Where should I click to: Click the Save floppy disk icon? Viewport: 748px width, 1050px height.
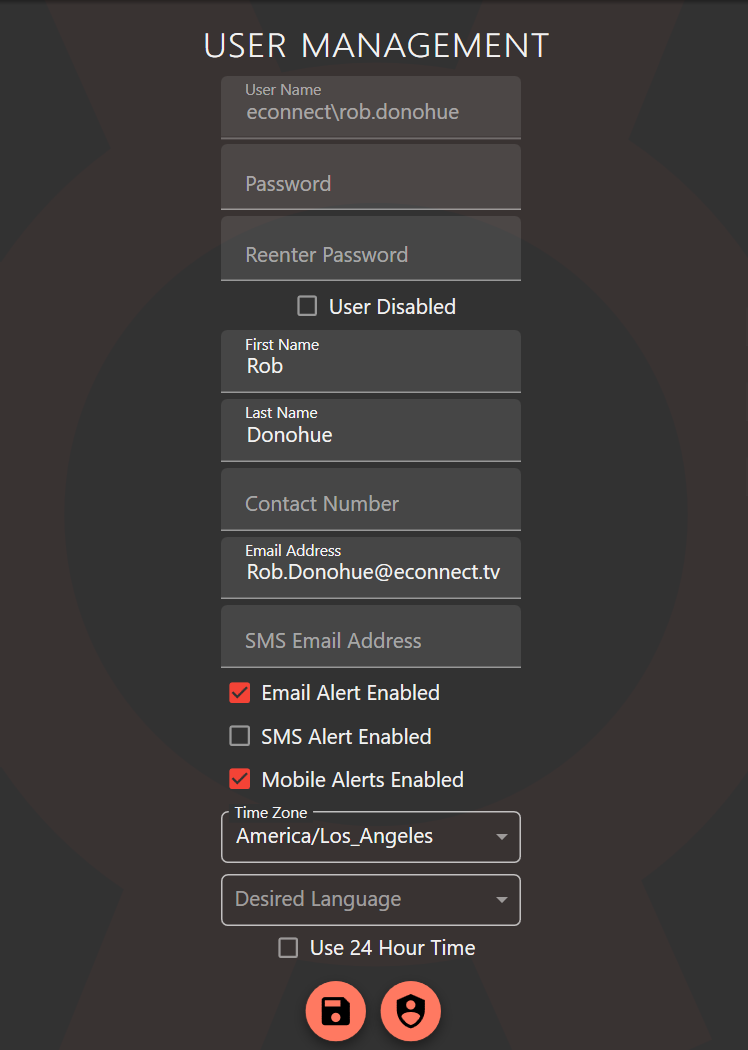click(x=335, y=1011)
